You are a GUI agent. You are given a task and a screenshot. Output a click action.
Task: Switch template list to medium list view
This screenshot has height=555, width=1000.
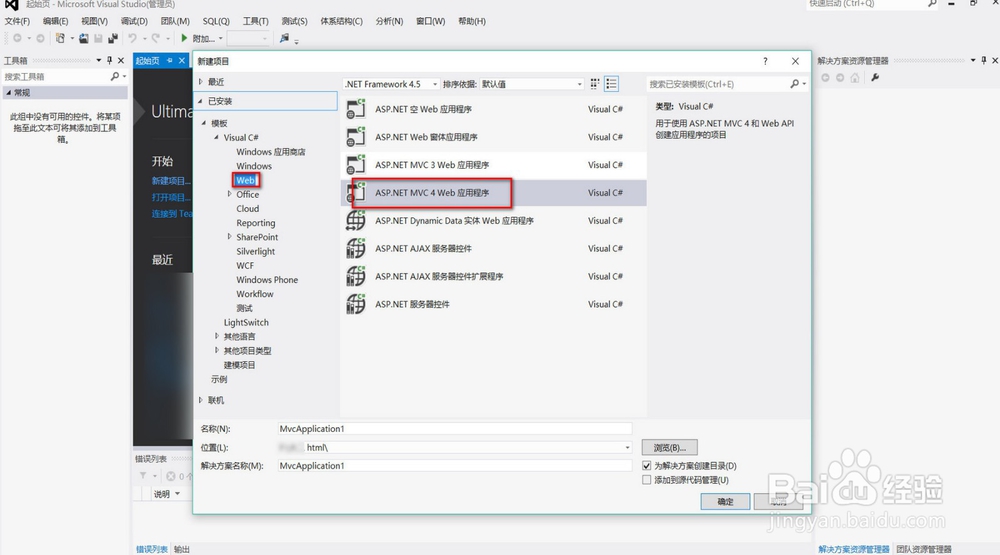click(611, 84)
